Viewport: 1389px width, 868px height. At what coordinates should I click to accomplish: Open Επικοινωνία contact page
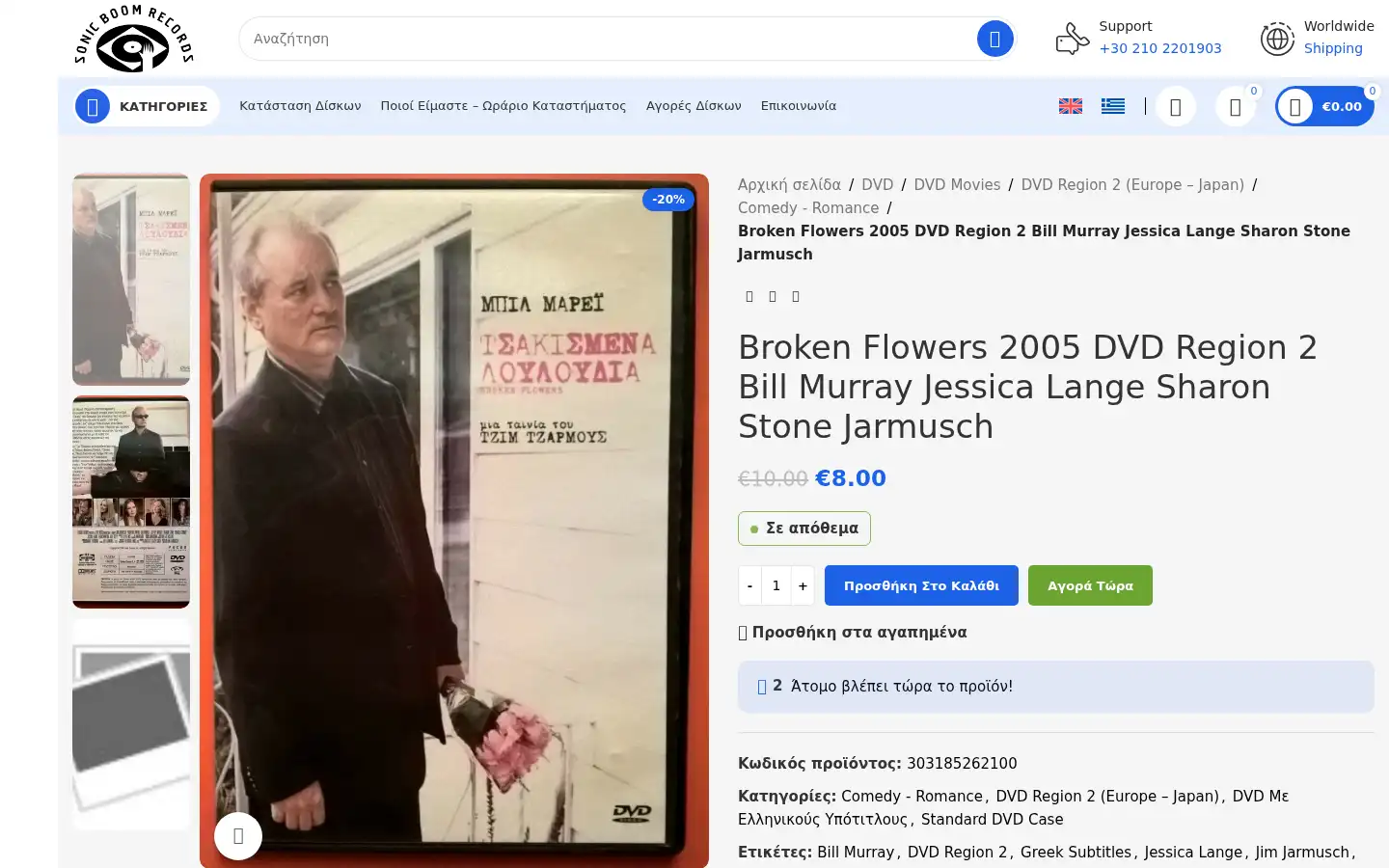click(799, 106)
